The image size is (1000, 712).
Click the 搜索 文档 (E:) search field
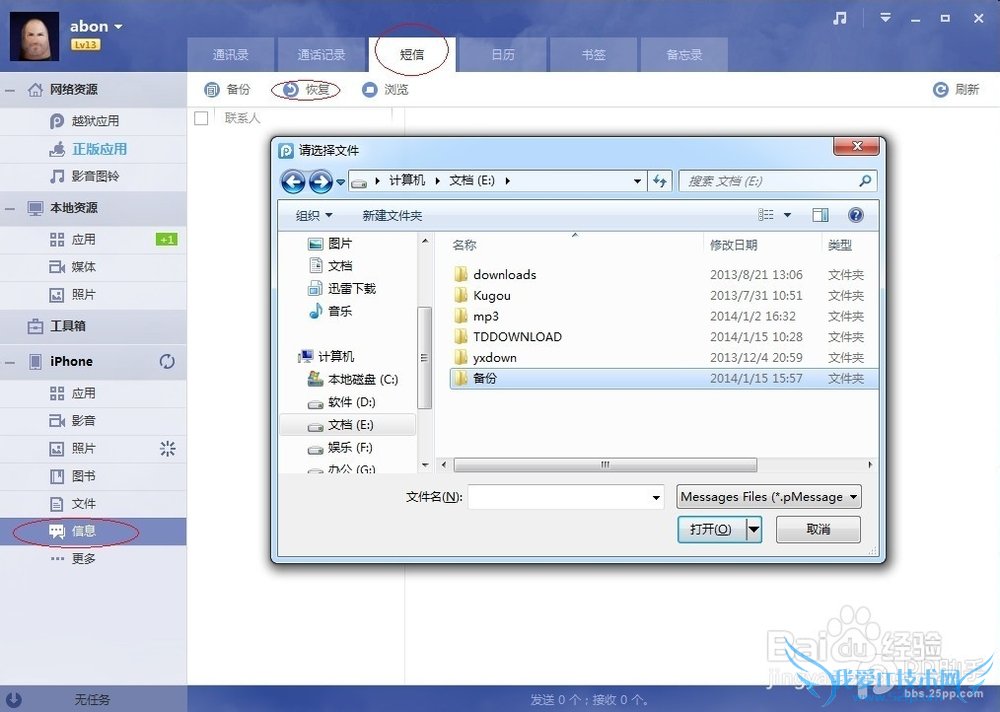coord(777,181)
